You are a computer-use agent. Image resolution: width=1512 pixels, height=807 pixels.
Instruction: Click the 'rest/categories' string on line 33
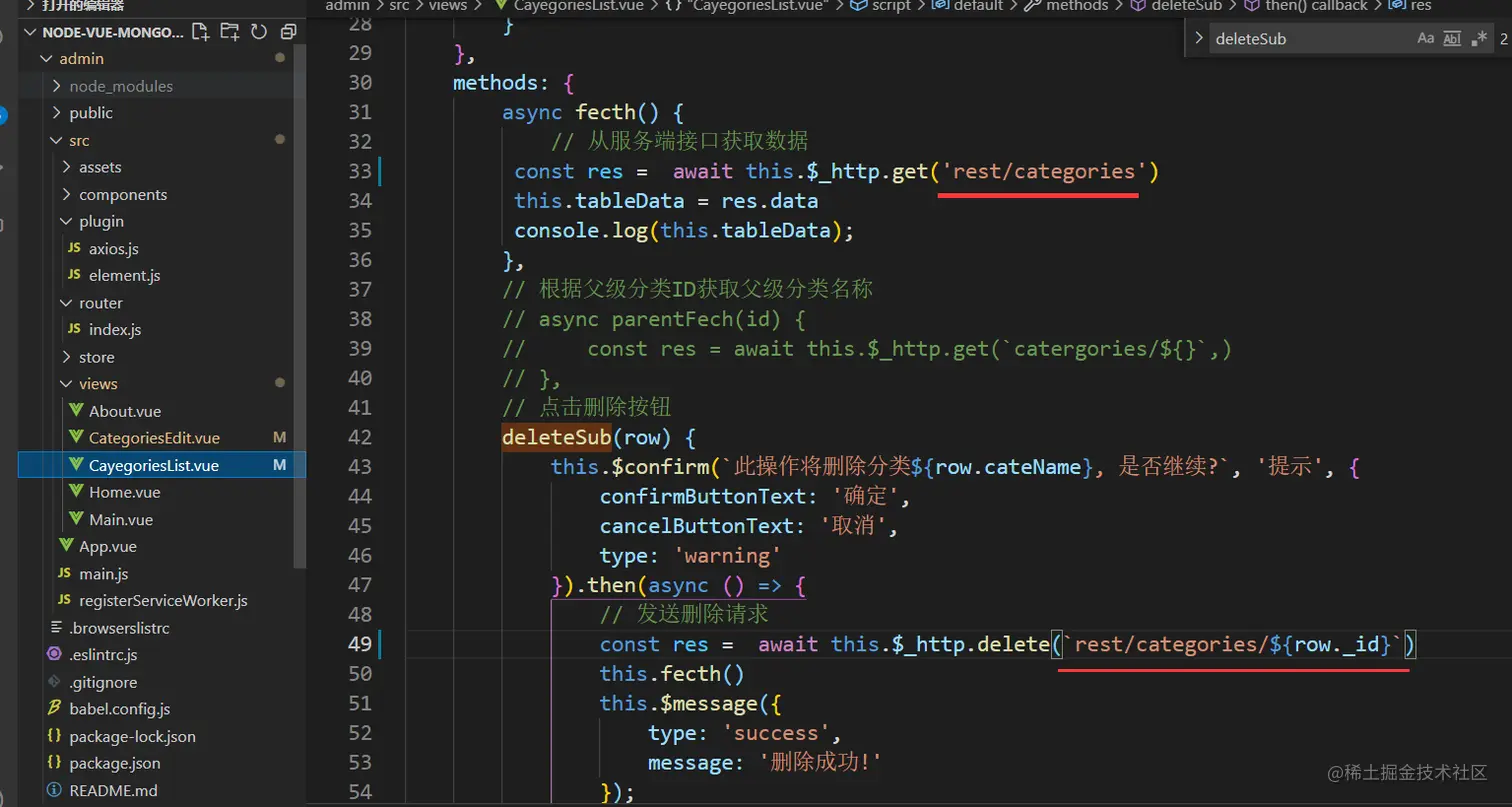(x=1045, y=171)
